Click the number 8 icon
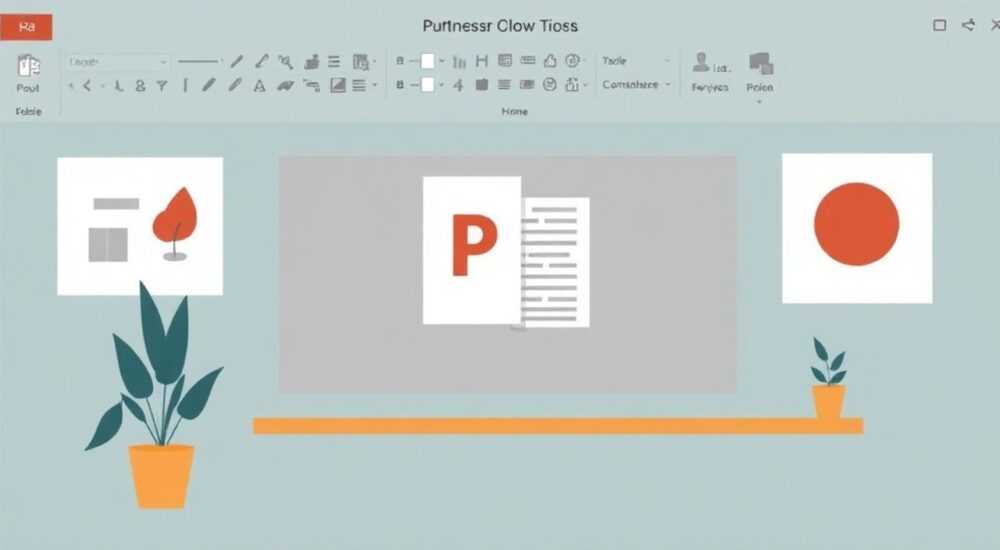 click(x=140, y=85)
